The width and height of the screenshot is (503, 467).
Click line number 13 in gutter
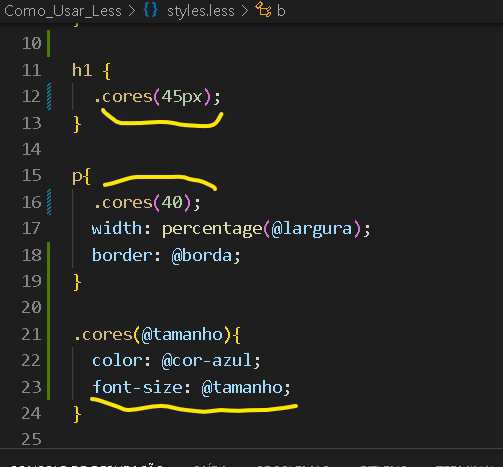point(32,123)
